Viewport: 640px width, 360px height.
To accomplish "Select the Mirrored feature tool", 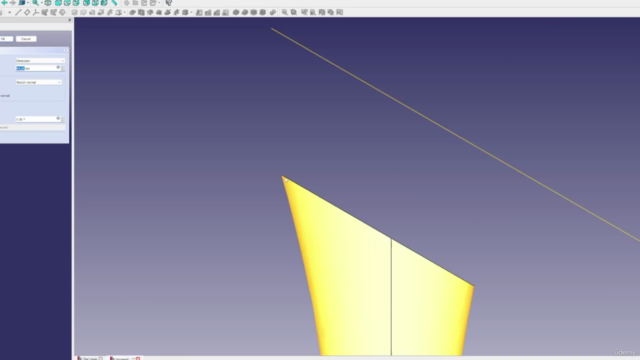I will click(199, 13).
